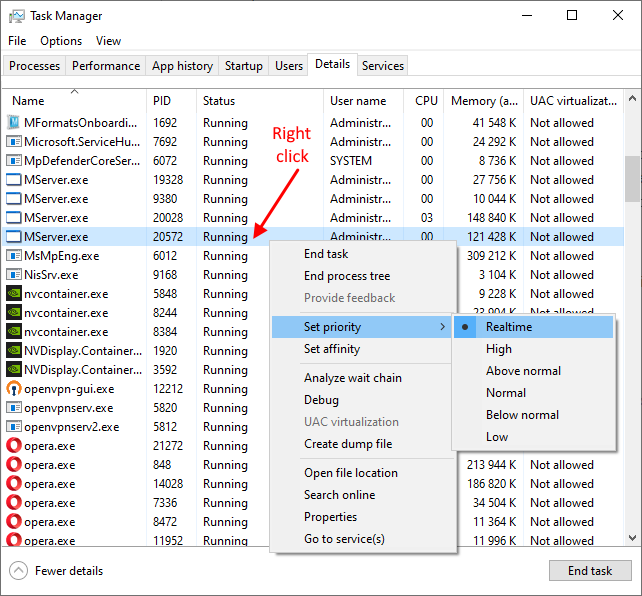Sort by Name column header

click(74, 101)
